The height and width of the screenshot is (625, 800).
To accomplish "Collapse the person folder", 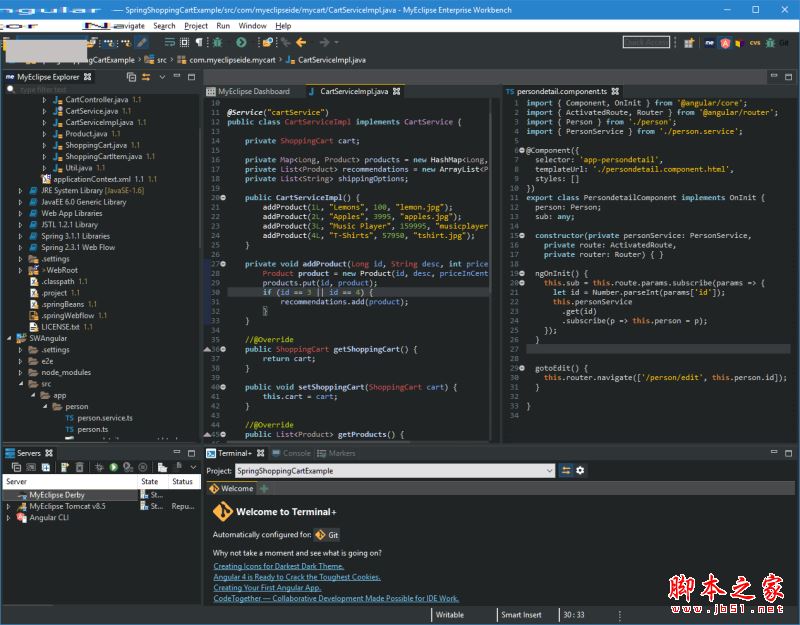I will (44, 407).
